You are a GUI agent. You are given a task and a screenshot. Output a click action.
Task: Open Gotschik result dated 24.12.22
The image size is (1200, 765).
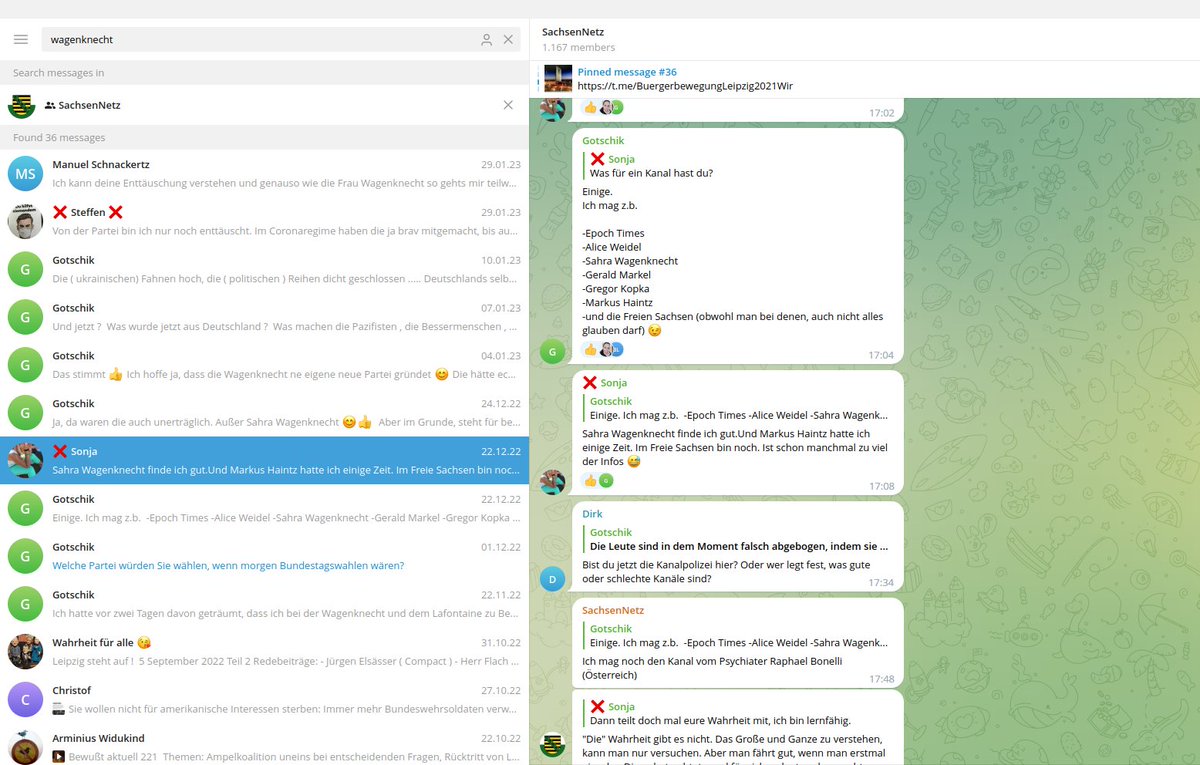tap(264, 413)
